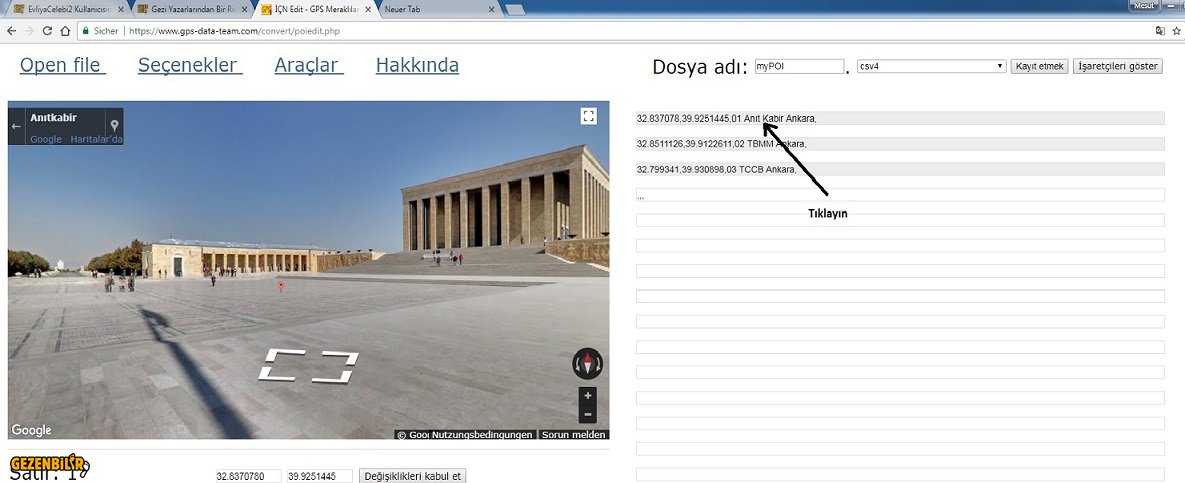Open the csv4 file format dropdown
This screenshot has height=483, width=1185.
coord(931,66)
